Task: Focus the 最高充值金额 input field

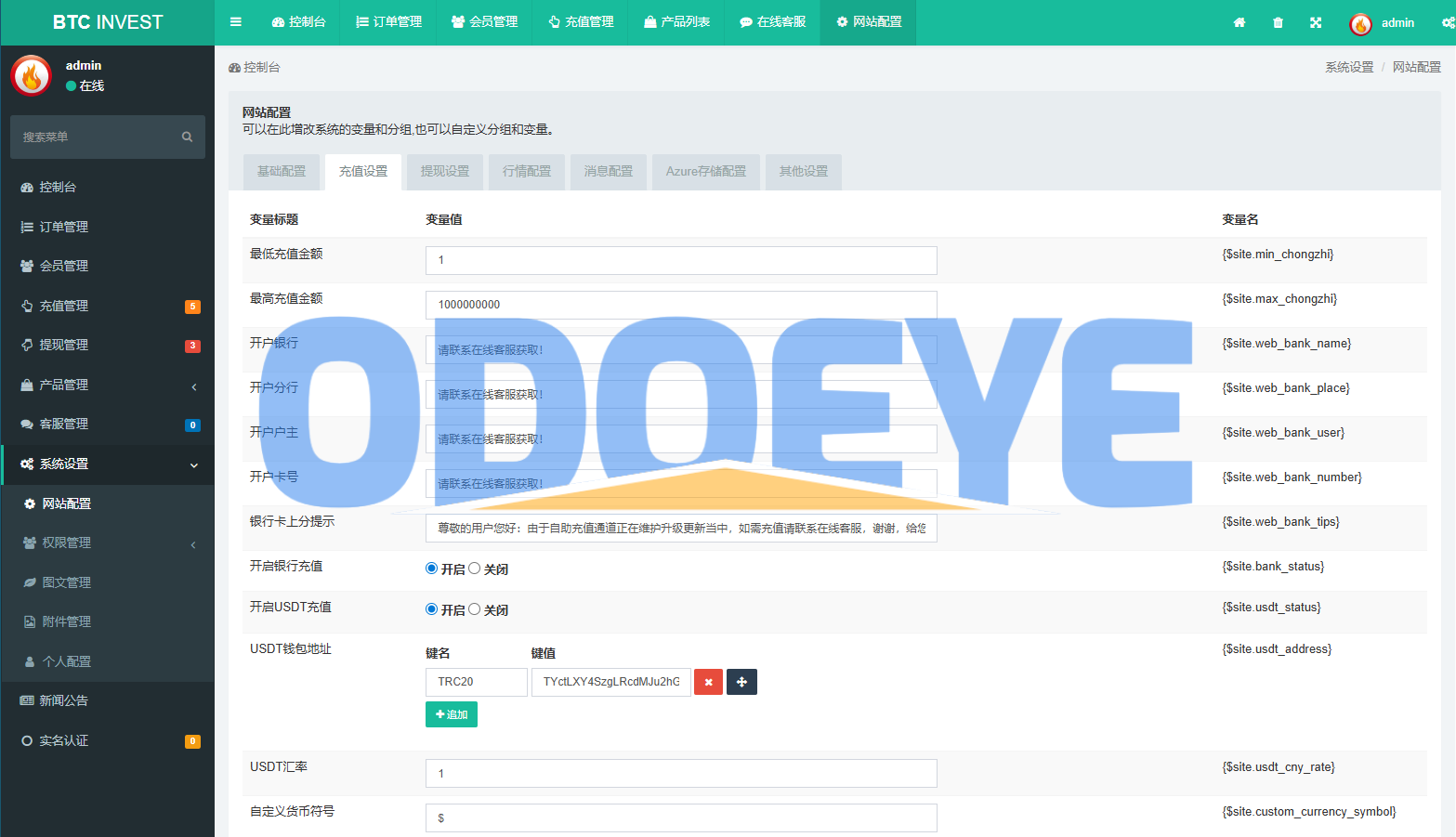Action: pos(681,305)
